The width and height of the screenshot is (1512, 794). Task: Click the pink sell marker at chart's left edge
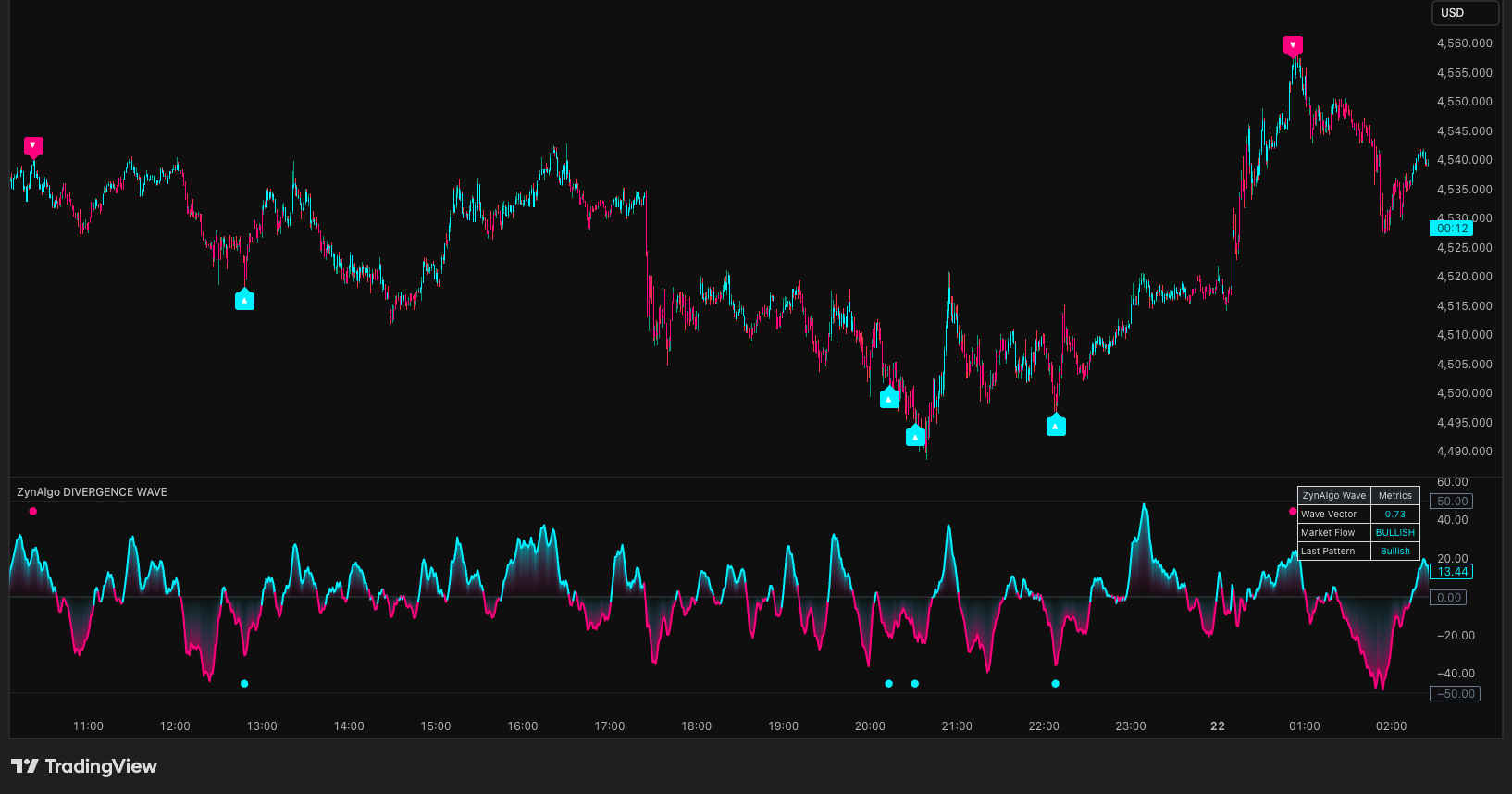coord(33,146)
